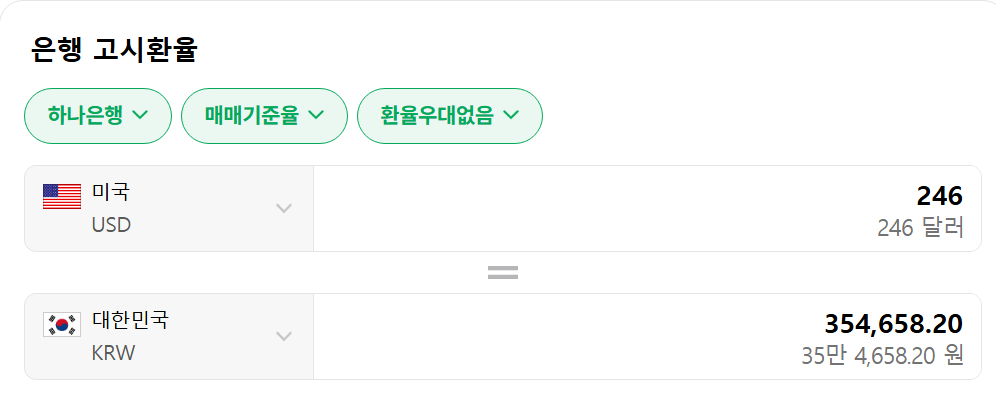The width and height of the screenshot is (996, 400).
Task: Click the United States flag icon
Action: pyautogui.click(x=62, y=196)
